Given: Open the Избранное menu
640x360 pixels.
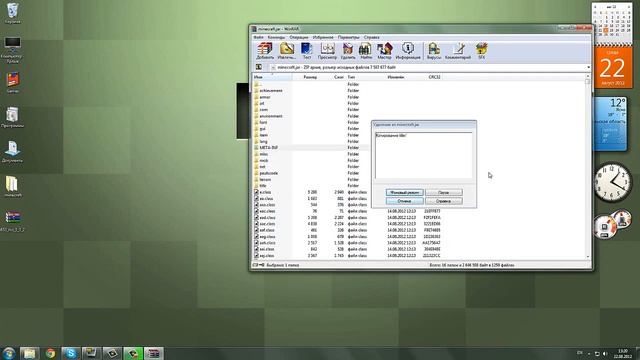Looking at the screenshot, I should pos(323,37).
